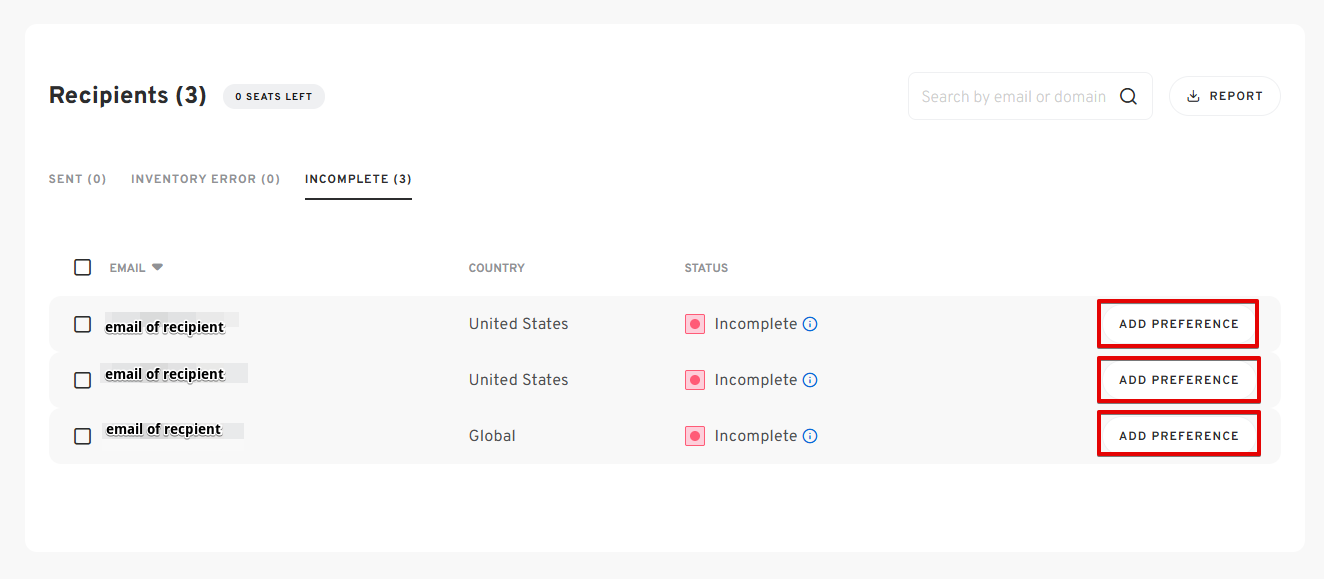Toggle the select-all checkbox in table header
Viewport: 1324px width, 579px height.
[83, 267]
